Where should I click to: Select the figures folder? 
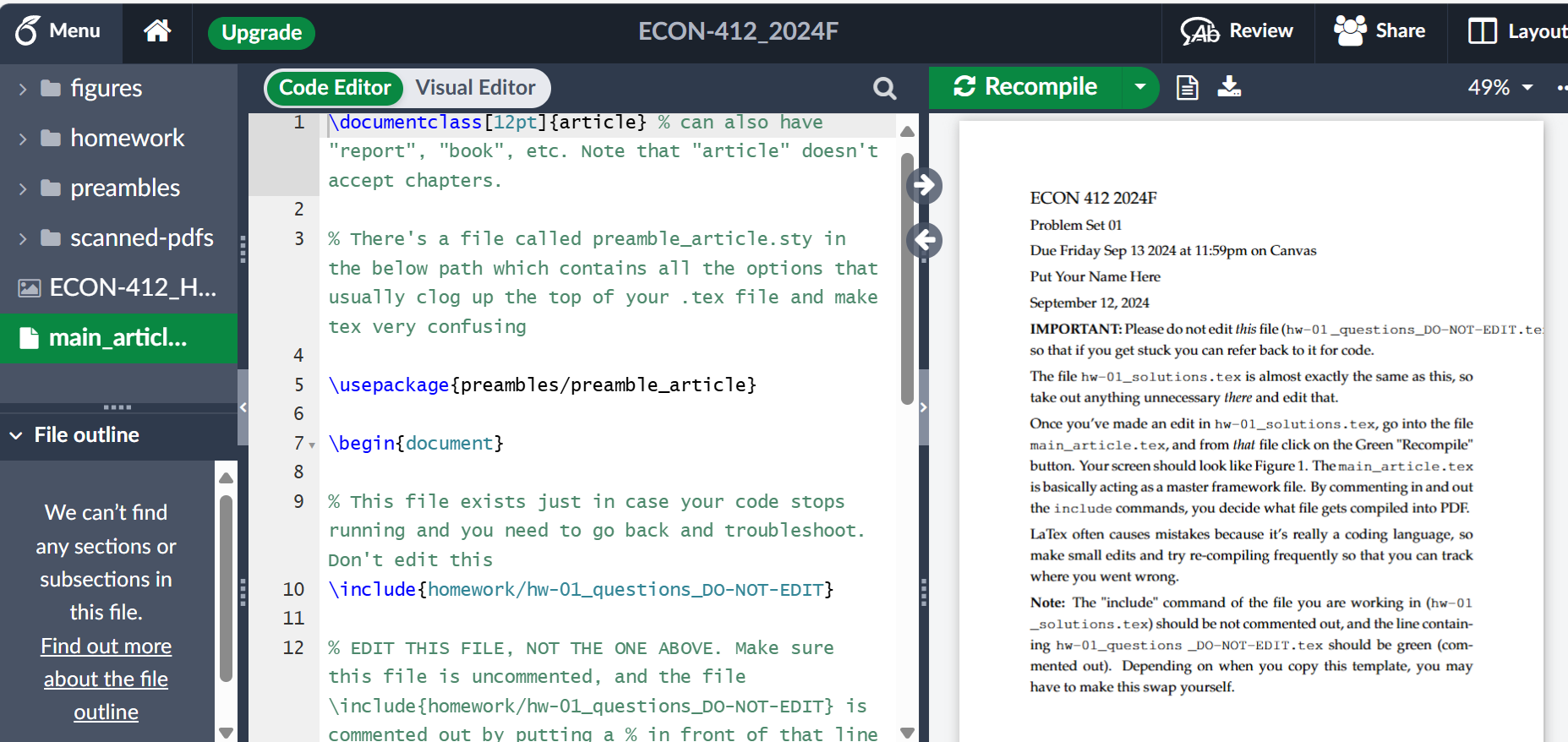pos(106,88)
